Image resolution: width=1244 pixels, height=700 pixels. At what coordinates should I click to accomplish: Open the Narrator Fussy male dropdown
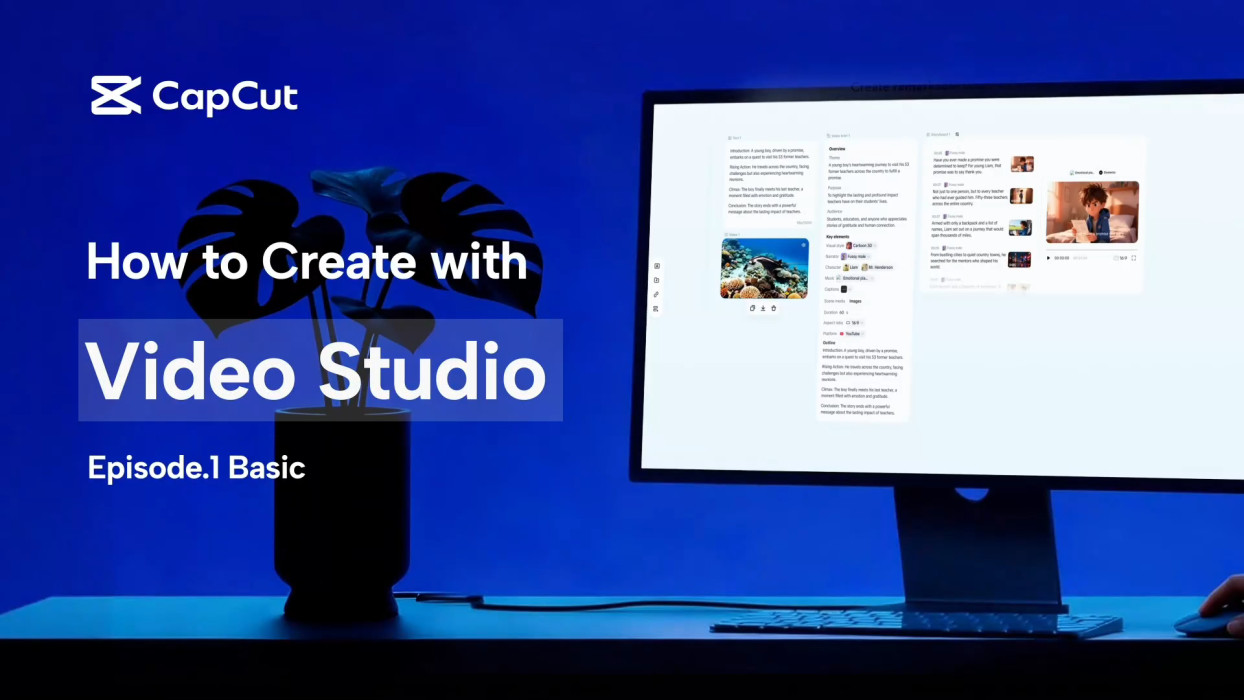(x=857, y=256)
